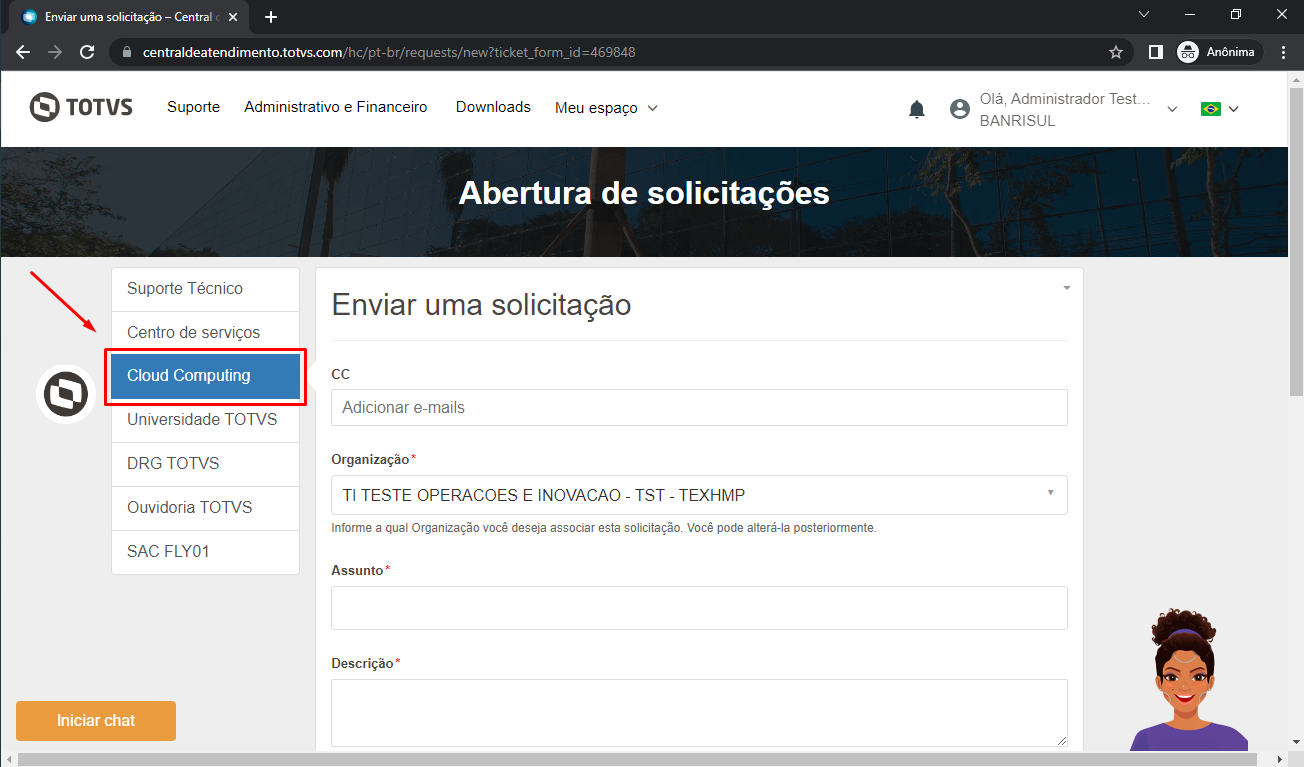Image resolution: width=1304 pixels, height=767 pixels.
Task: Open a new browser tab
Action: click(x=271, y=17)
